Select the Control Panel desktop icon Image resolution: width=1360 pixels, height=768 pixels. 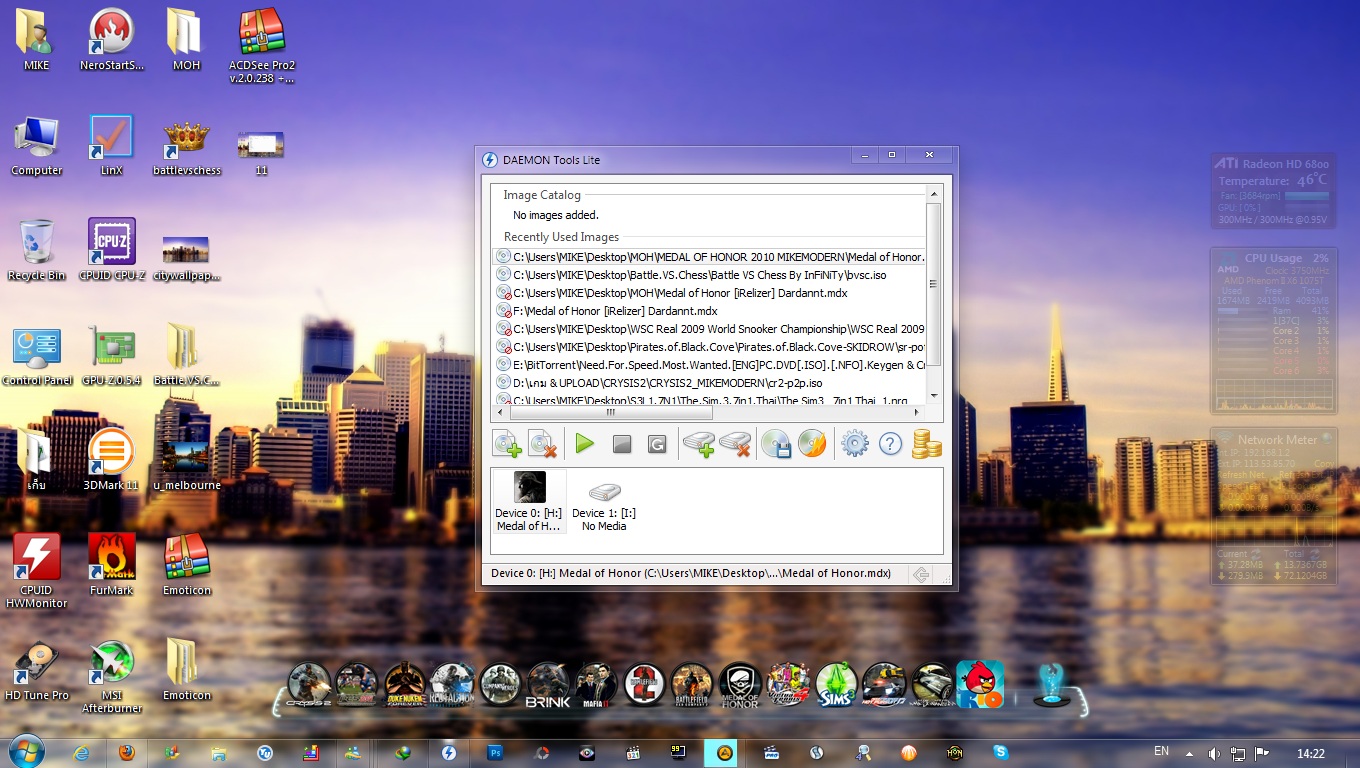tap(37, 355)
